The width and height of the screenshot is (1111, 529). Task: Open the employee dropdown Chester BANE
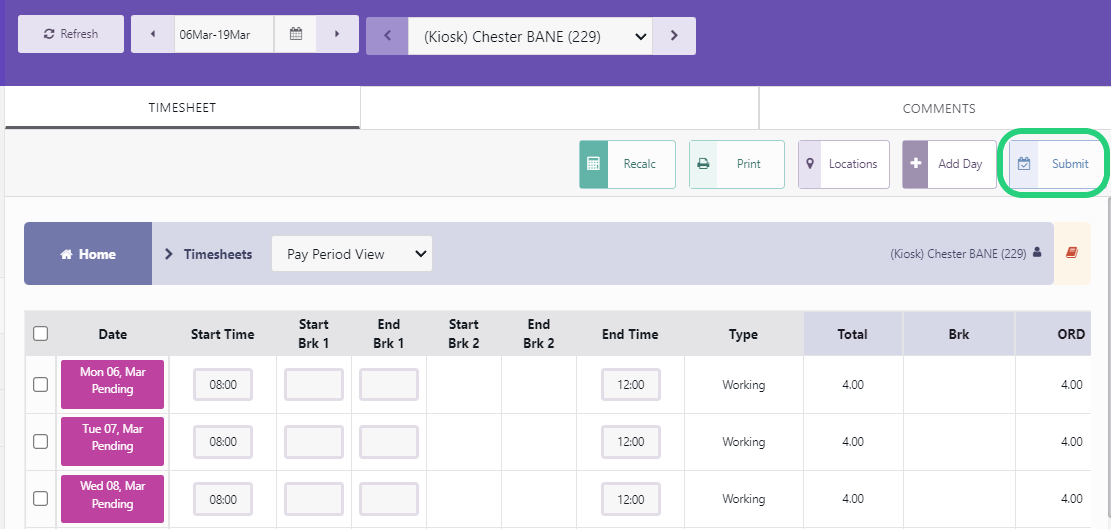tap(530, 36)
